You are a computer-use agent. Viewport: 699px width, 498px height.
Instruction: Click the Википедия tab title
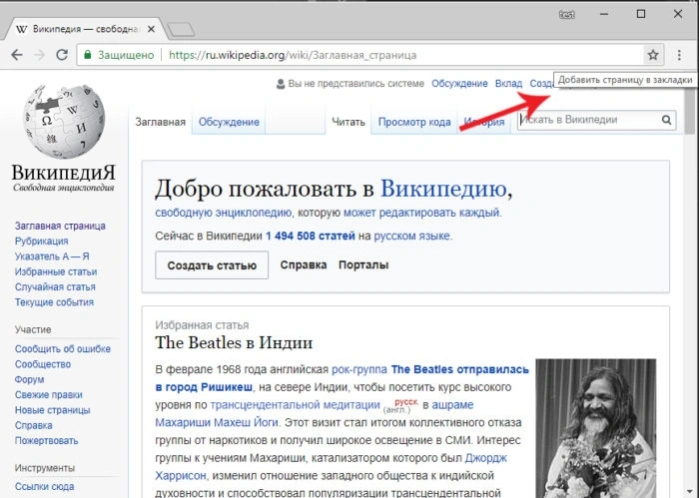(x=85, y=29)
